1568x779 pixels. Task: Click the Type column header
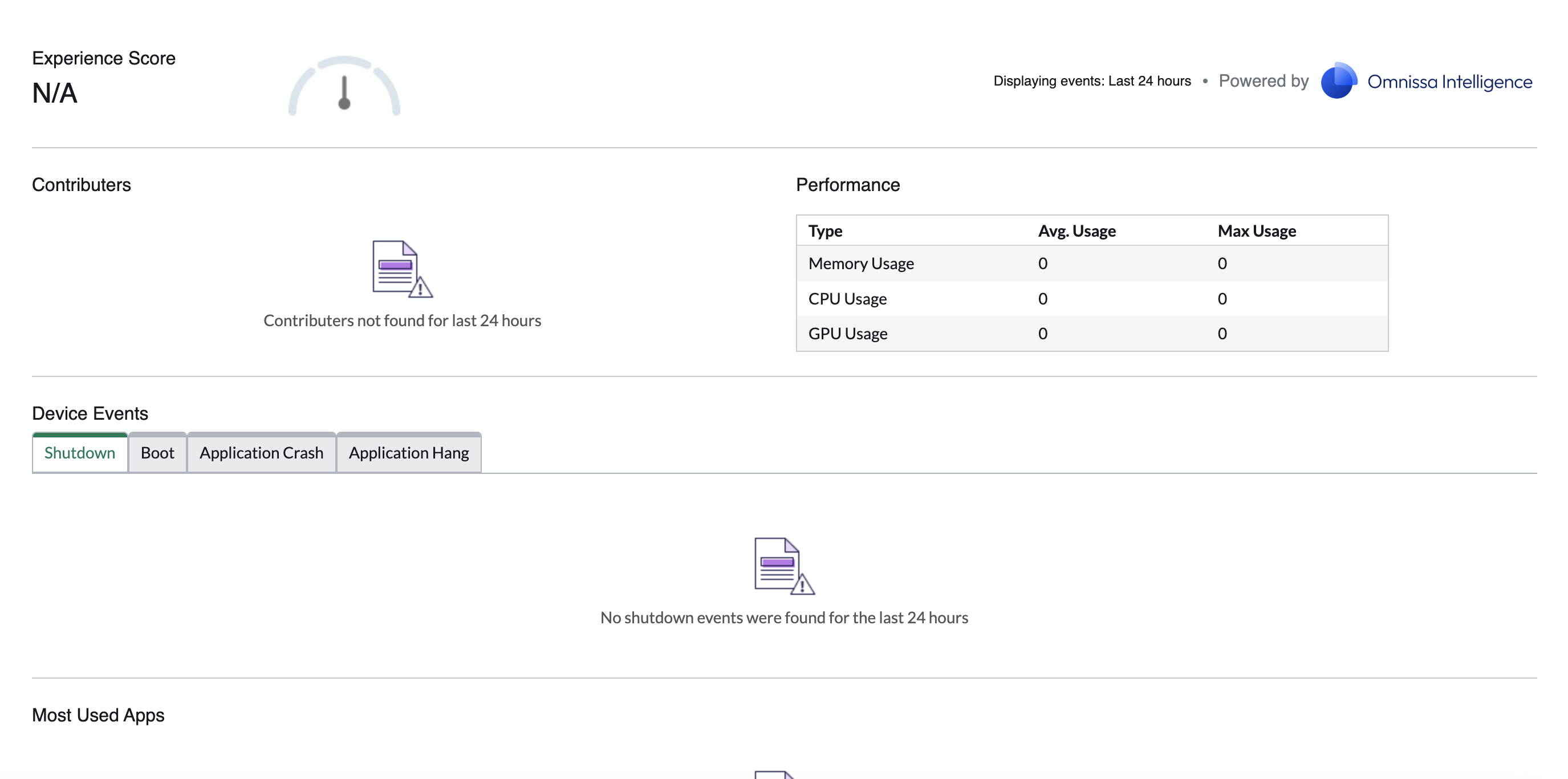pyautogui.click(x=825, y=232)
